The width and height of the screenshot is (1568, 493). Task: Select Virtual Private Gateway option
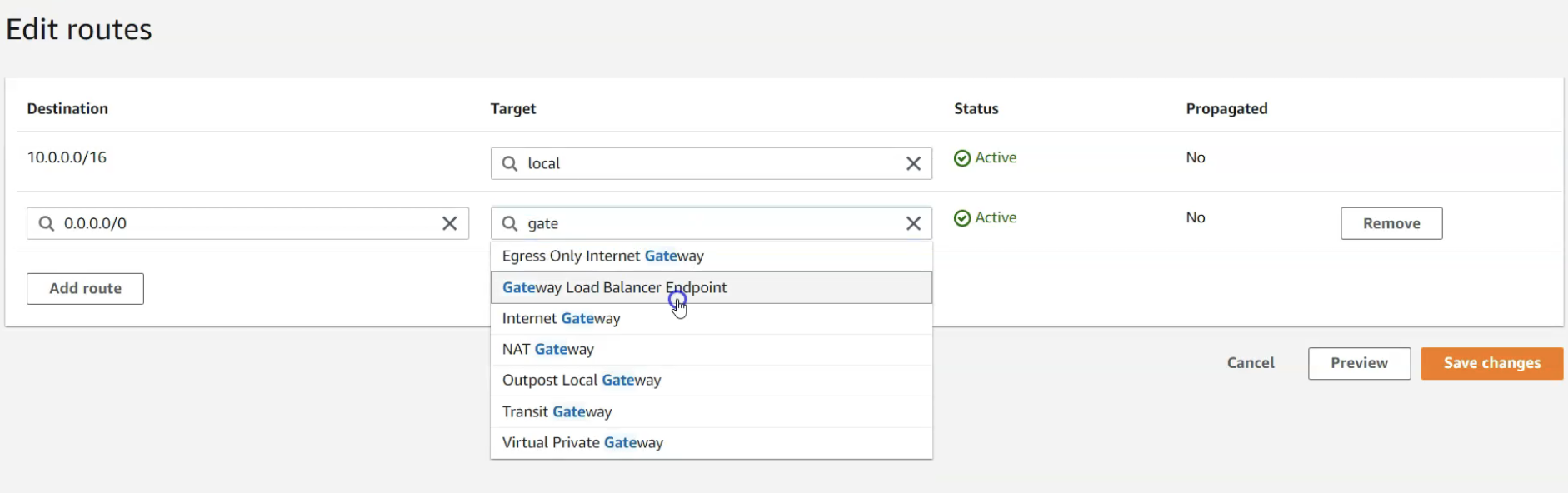(x=582, y=443)
